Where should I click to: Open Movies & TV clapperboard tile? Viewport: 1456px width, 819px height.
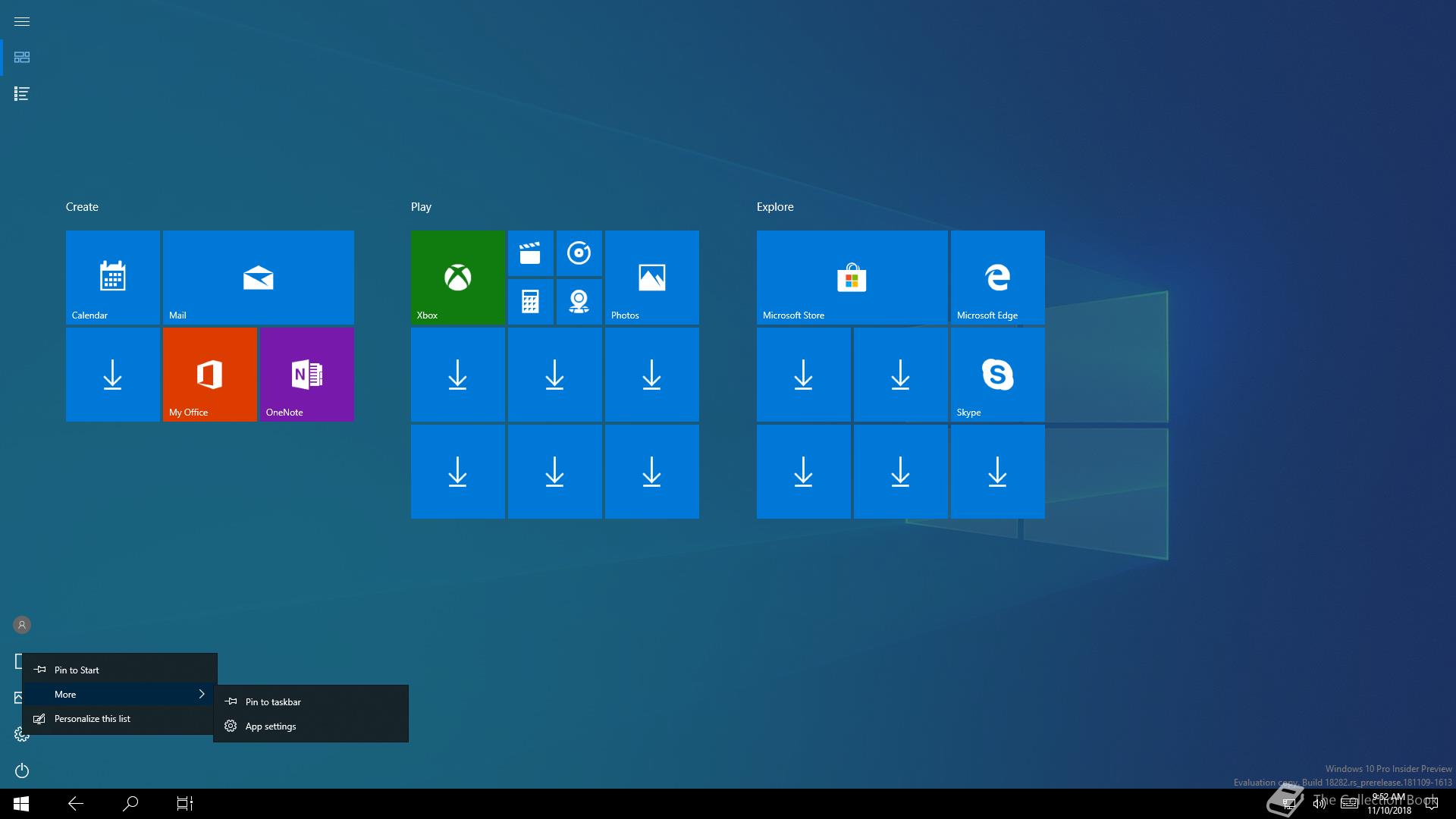point(531,253)
